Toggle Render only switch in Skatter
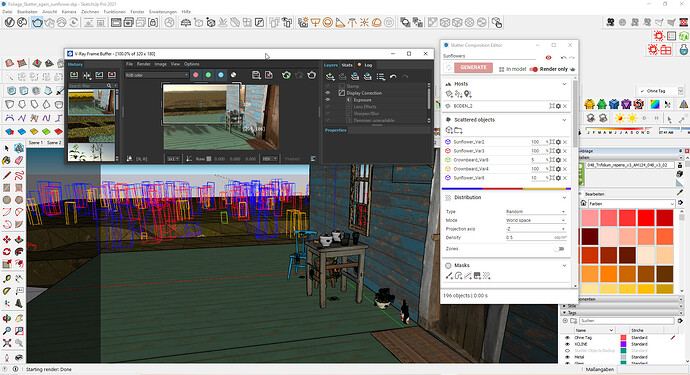690x375 pixels. 534,69
